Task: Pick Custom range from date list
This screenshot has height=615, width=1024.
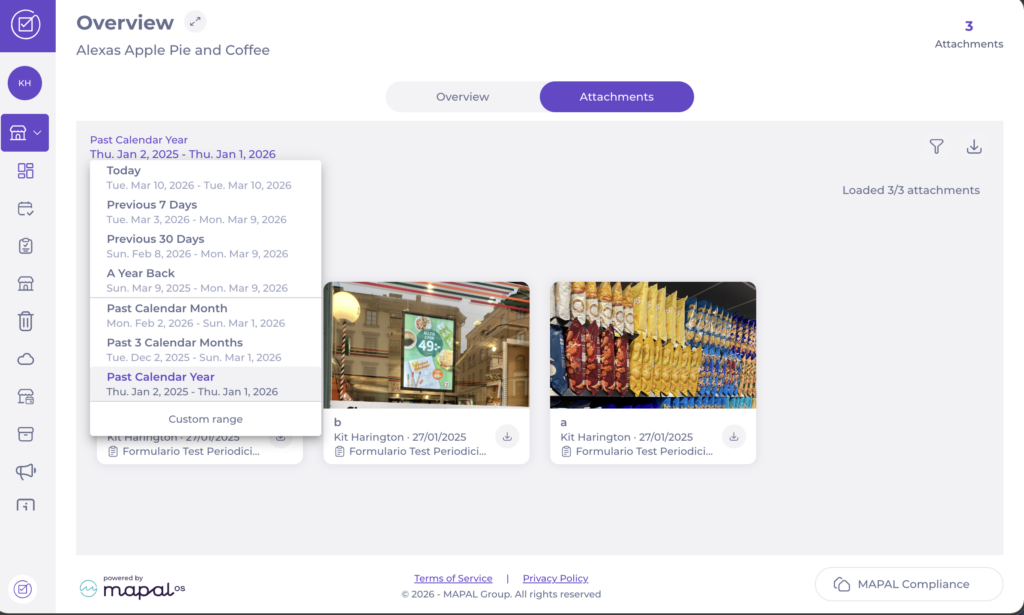Action: tap(205, 419)
